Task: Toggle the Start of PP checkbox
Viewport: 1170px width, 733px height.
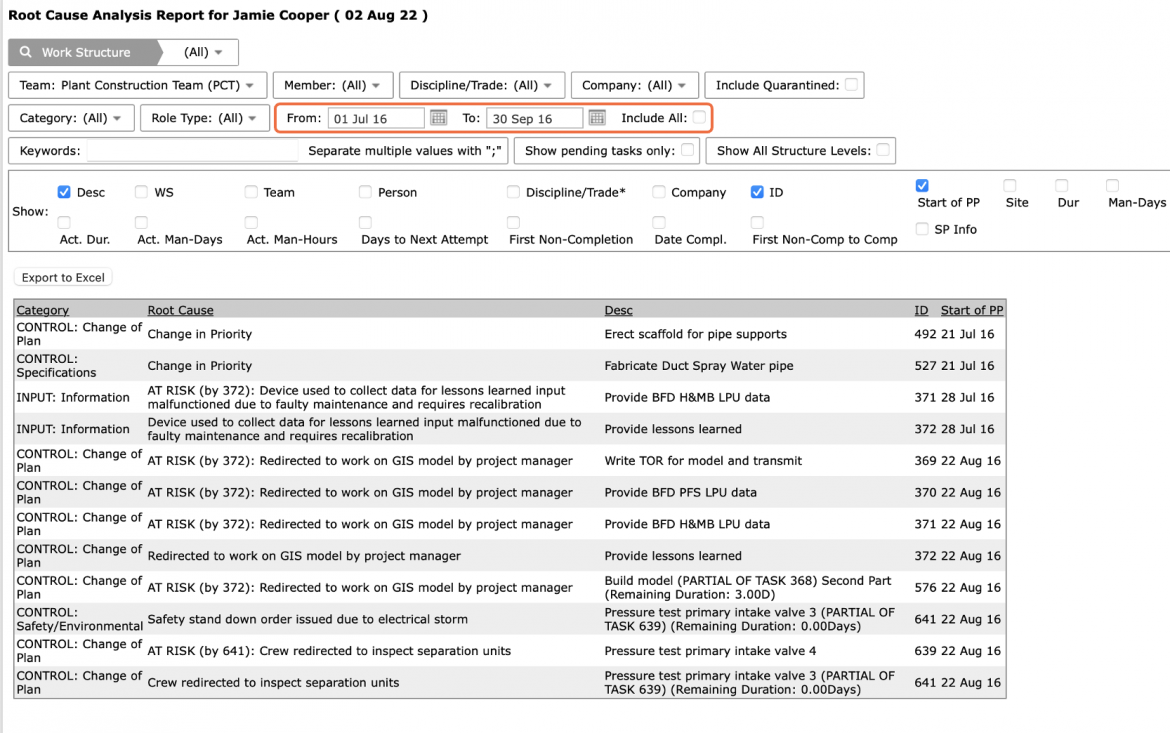Action: [922, 185]
